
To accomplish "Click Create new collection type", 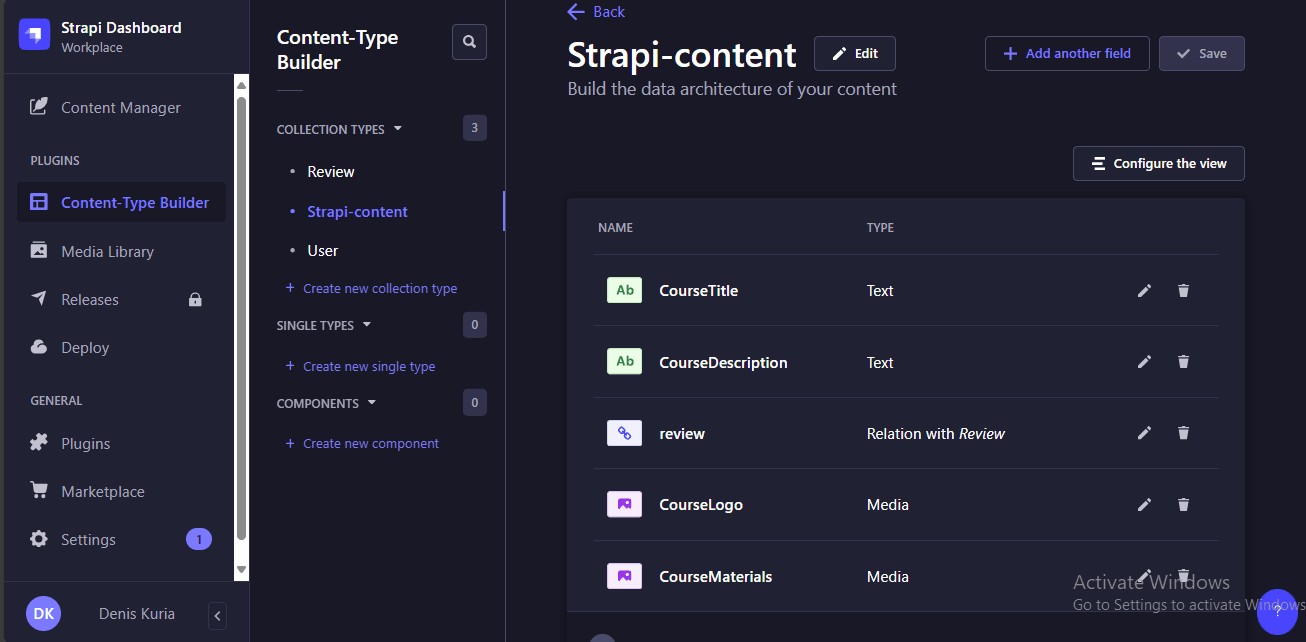I will click(x=371, y=288).
